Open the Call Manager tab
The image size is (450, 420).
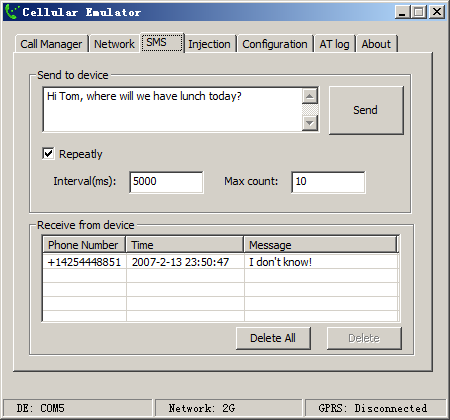[51, 44]
